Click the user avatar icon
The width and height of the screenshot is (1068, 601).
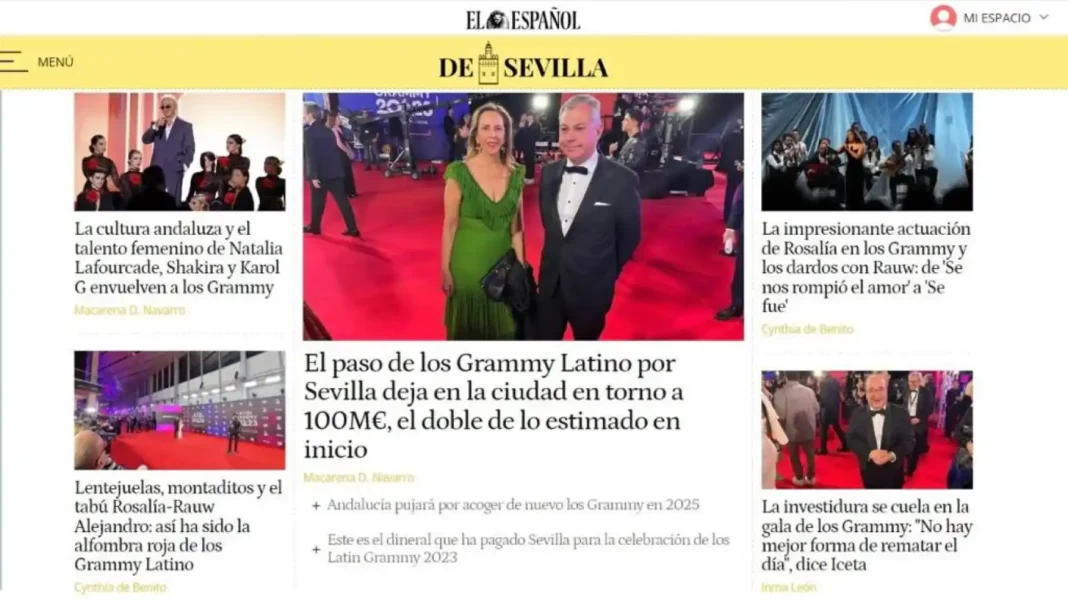click(x=943, y=18)
